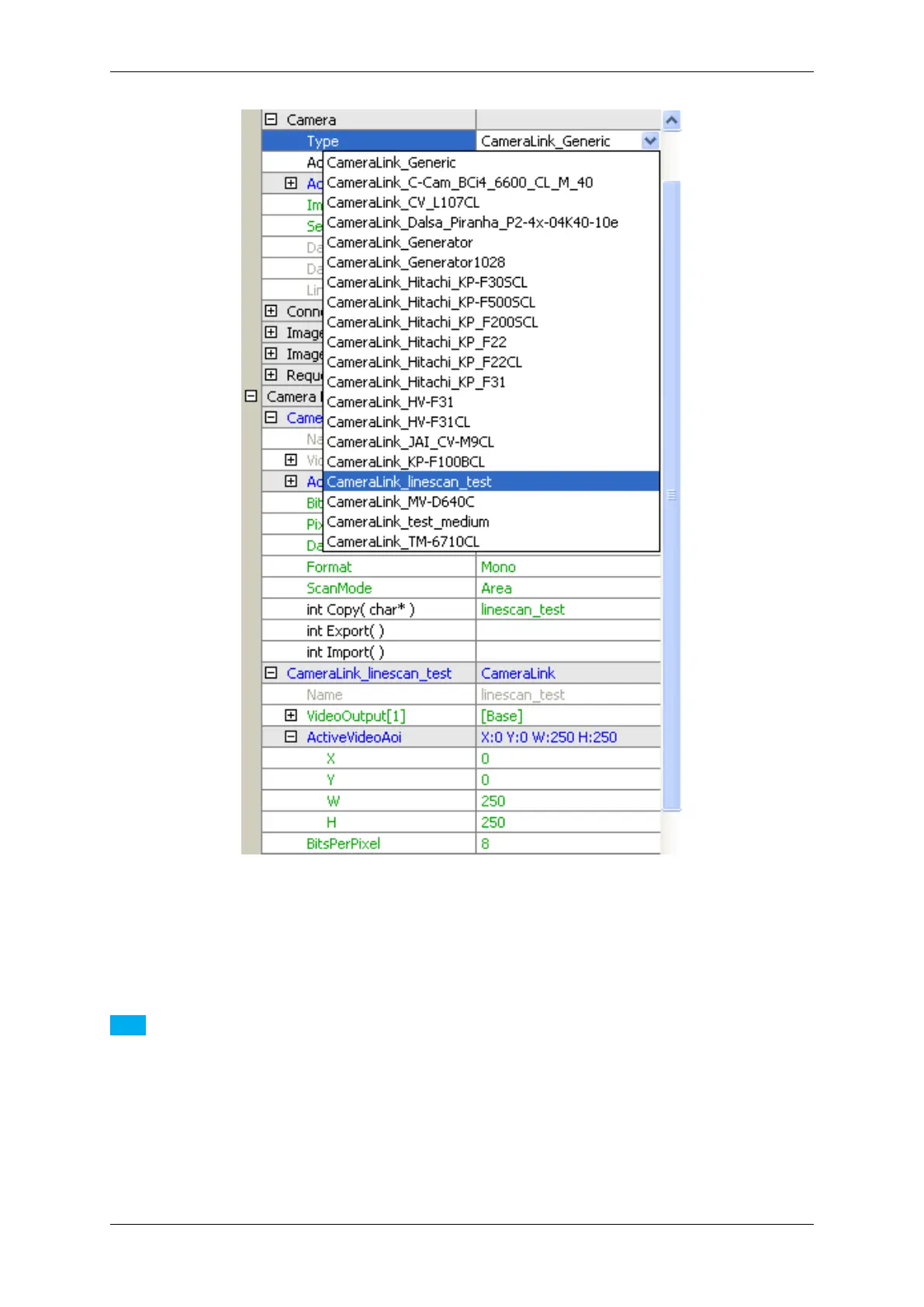Choose CameraLink_Generator option
The image size is (924, 1307).
click(491, 242)
